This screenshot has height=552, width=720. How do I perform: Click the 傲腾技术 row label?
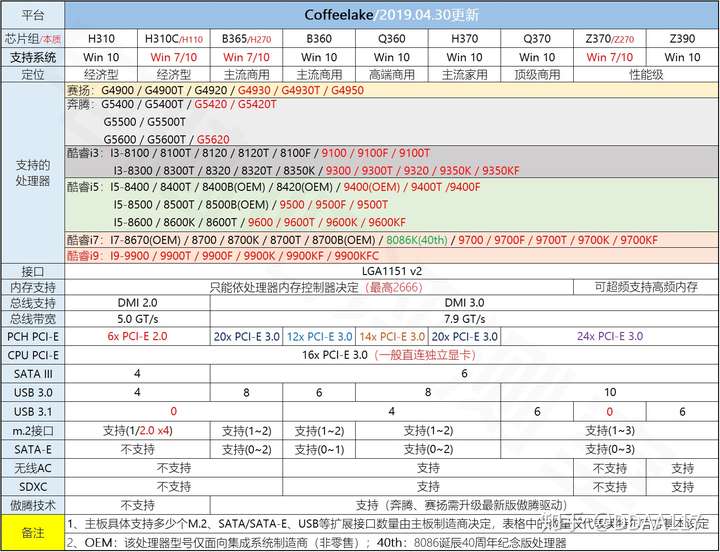(33, 506)
